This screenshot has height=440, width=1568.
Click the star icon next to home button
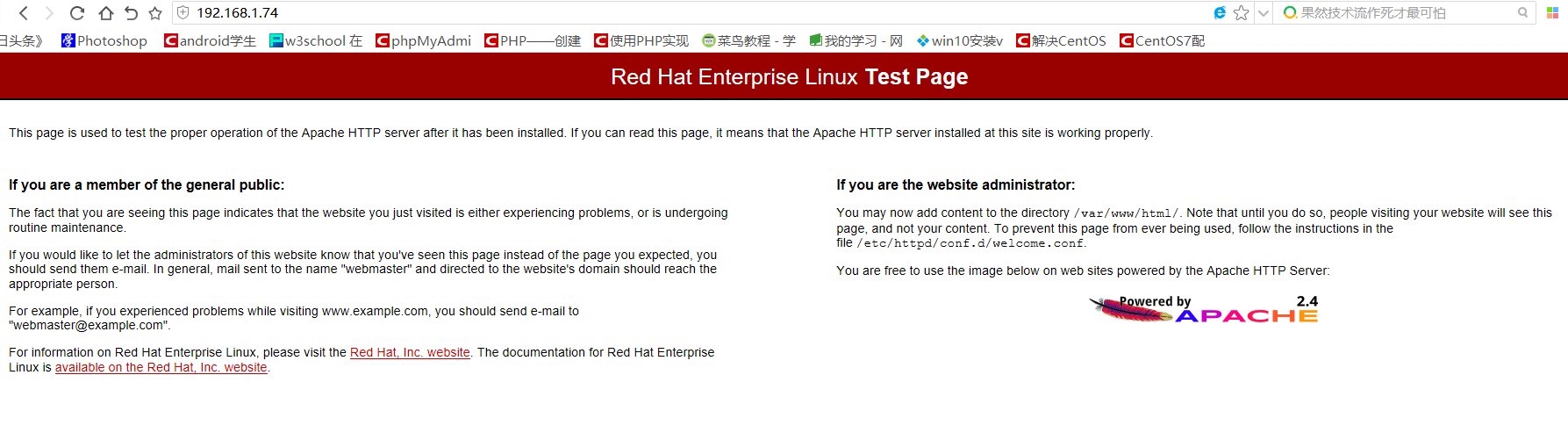pos(155,13)
